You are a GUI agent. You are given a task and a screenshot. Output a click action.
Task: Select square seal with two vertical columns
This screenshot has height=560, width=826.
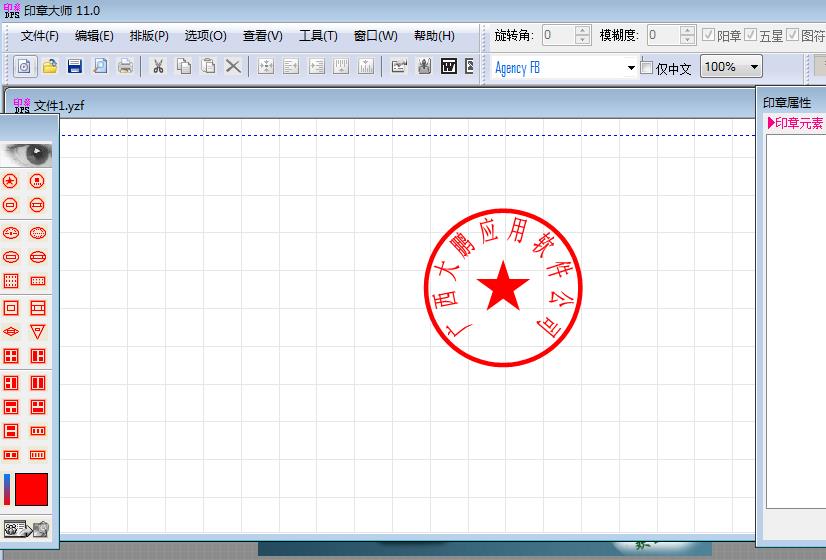[x=37, y=383]
